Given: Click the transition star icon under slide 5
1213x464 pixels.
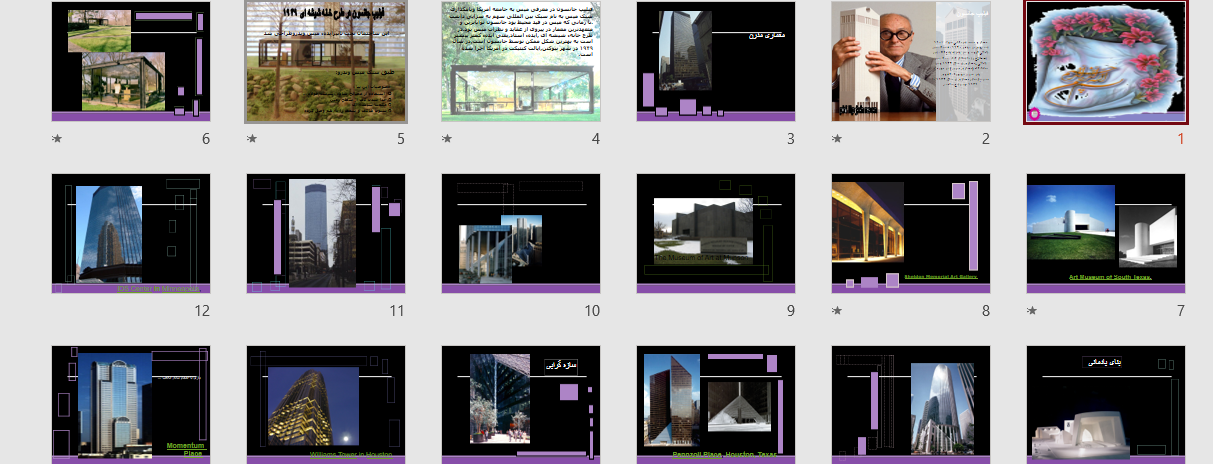Looking at the screenshot, I should 252,139.
